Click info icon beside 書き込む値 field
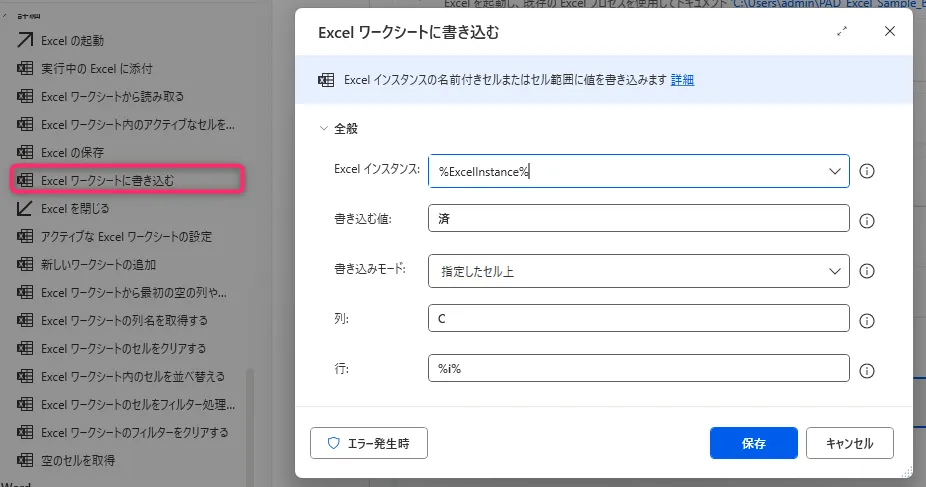 (867, 221)
